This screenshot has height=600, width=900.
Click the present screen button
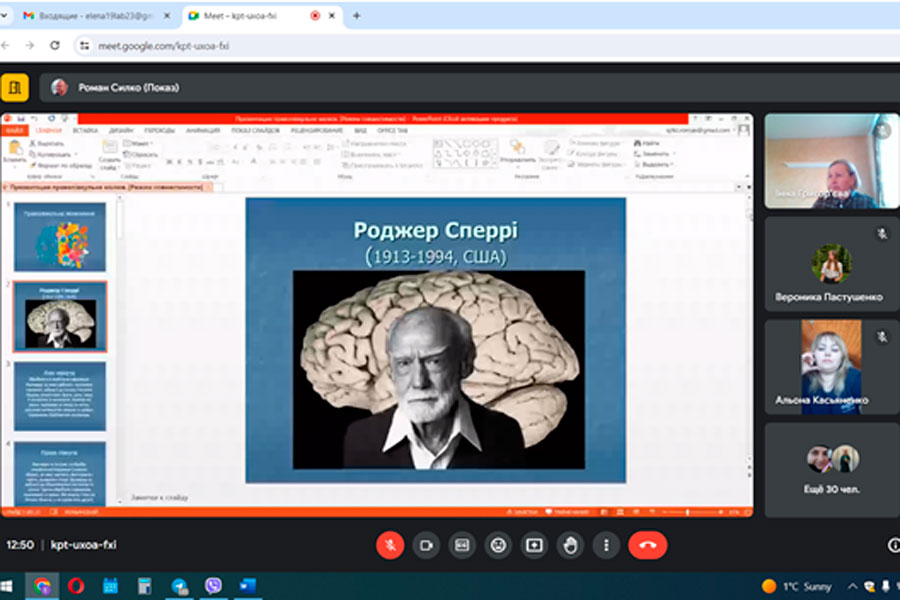534,545
